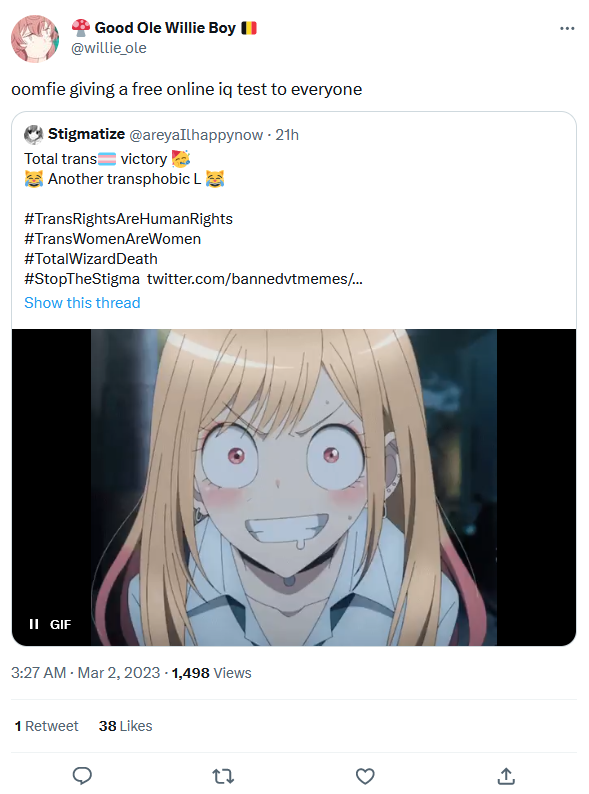
Task: Open Good Ole Willie Boy's profile avatar
Action: (x=35, y=38)
